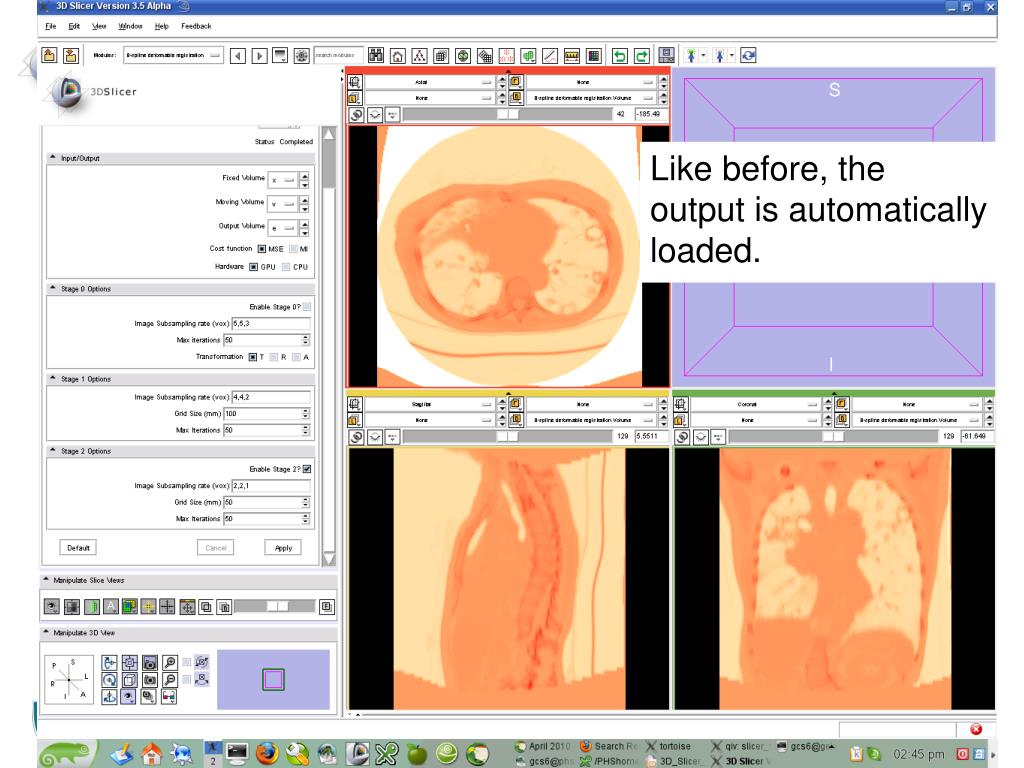The image size is (1024, 768).
Task: Open the Fixed Volume dropdown
Action: coord(283,180)
